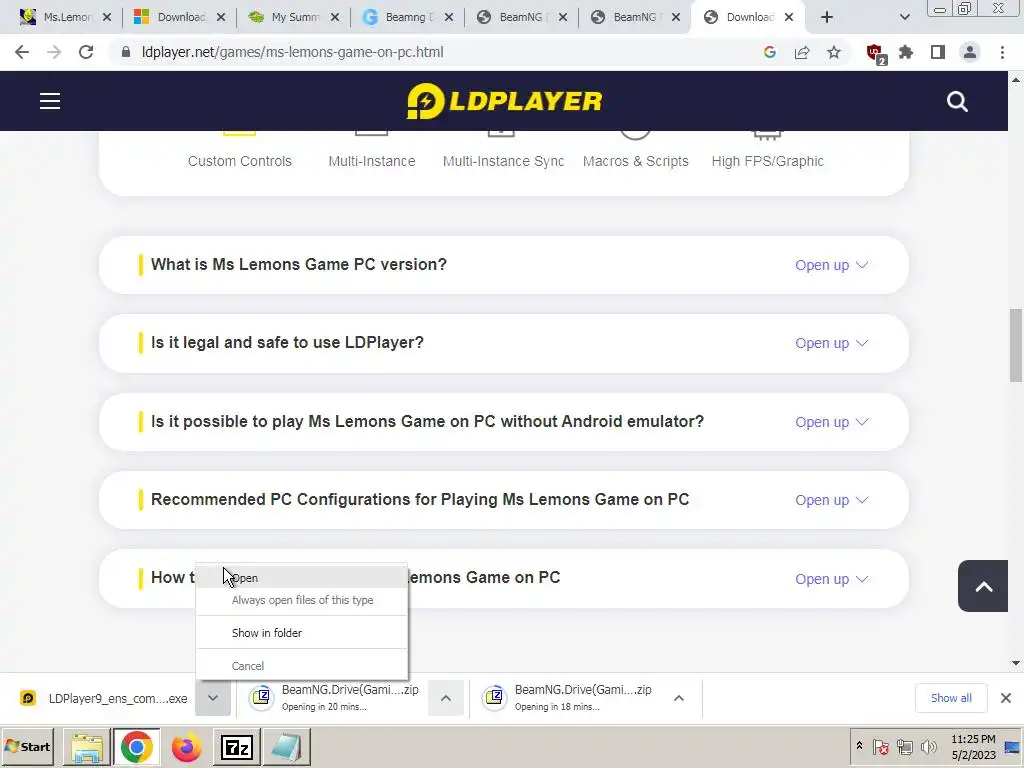Screen dimensions: 1024x768
Task: Click the notepad icon in taskbar
Action: pos(286,747)
